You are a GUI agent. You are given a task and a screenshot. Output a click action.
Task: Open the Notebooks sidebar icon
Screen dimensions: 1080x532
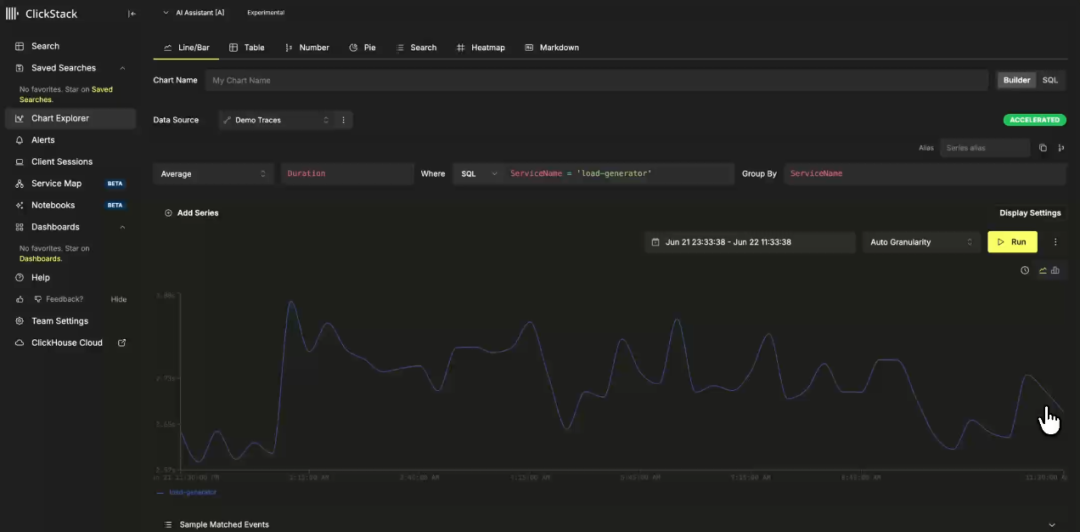coord(19,205)
